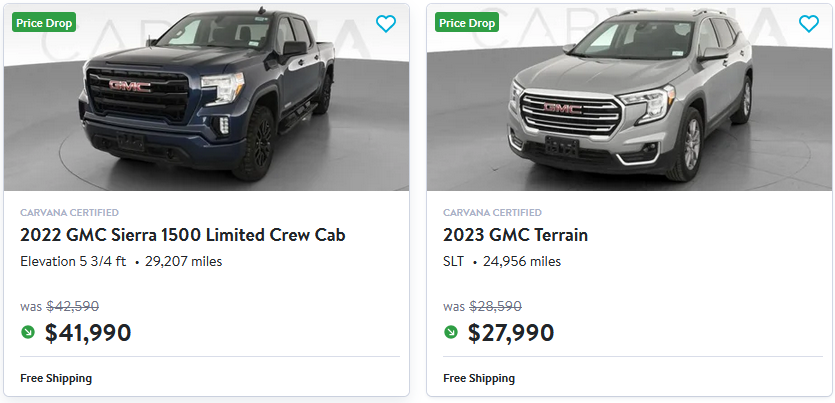Click the Terrain's $27,990 current price

coord(511,333)
